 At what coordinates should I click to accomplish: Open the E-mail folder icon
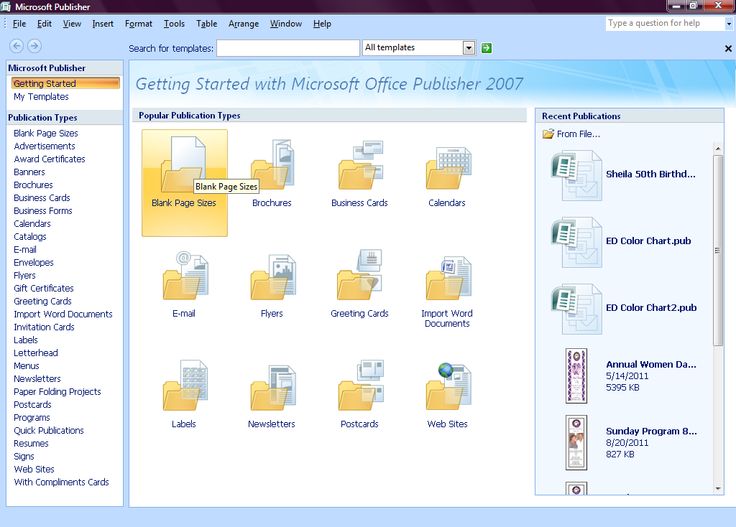pyautogui.click(x=185, y=275)
